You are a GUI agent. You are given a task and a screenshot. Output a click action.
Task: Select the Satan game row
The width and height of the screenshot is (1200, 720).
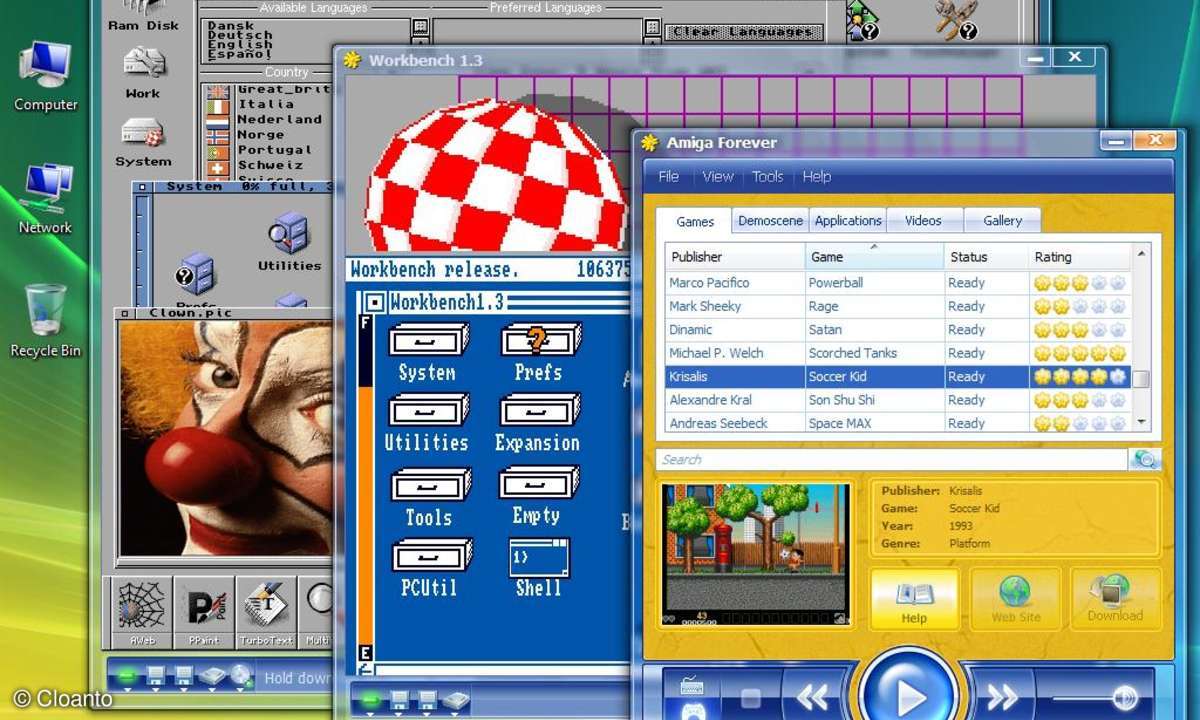tap(899, 330)
